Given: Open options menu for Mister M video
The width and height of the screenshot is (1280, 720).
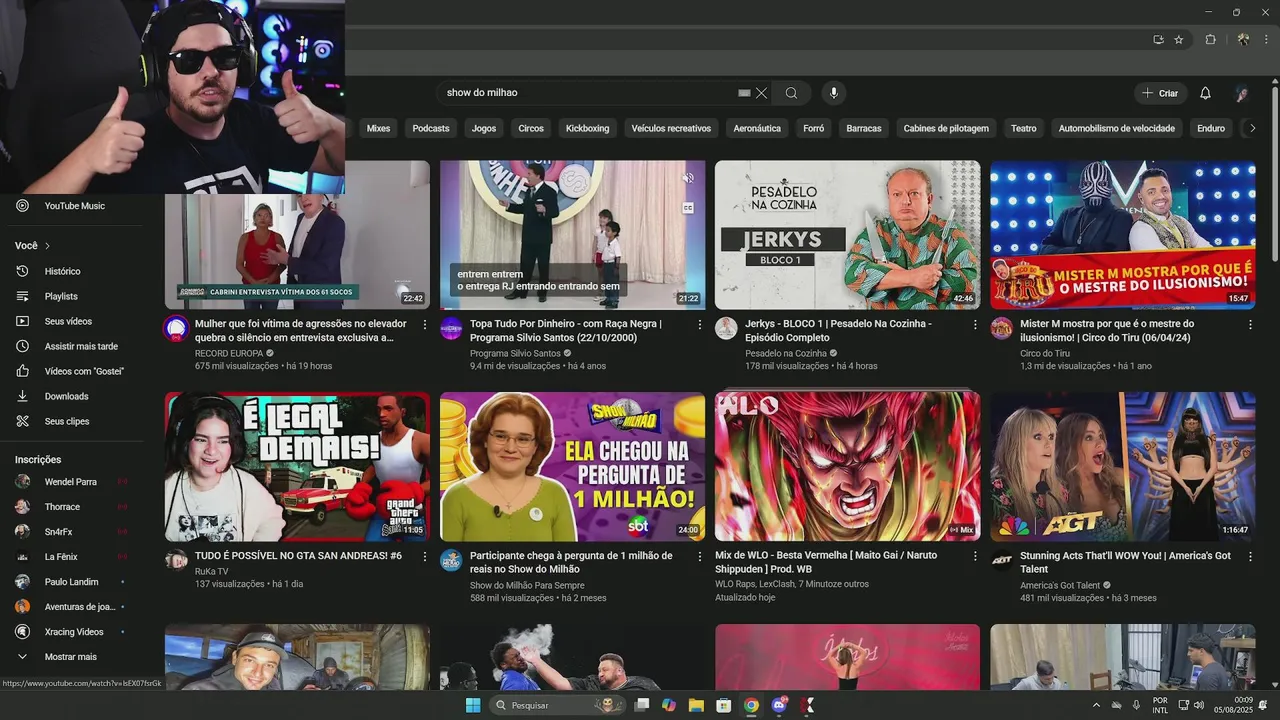Looking at the screenshot, I should click(1250, 325).
